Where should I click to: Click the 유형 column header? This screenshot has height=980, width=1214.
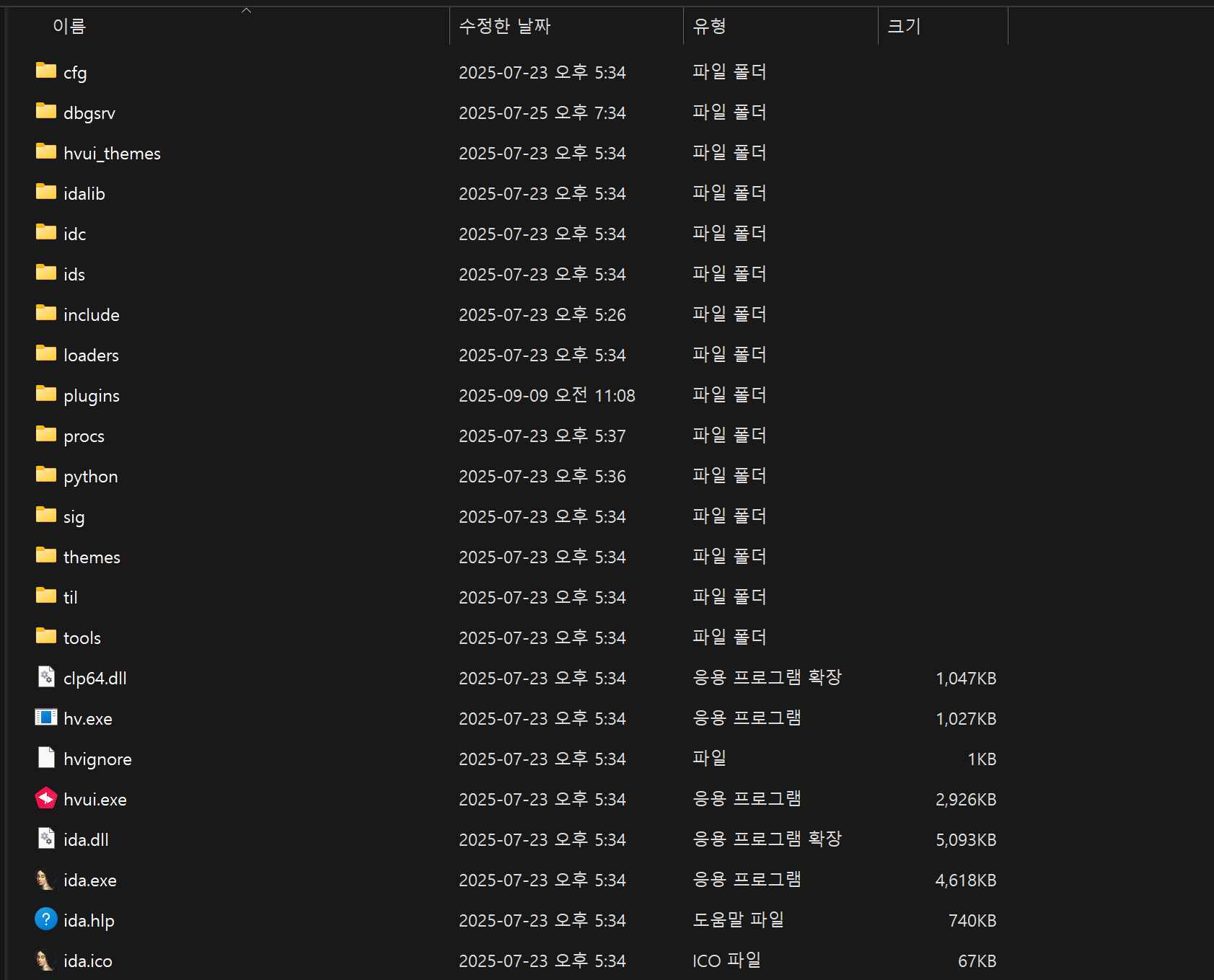pyautogui.click(x=709, y=27)
